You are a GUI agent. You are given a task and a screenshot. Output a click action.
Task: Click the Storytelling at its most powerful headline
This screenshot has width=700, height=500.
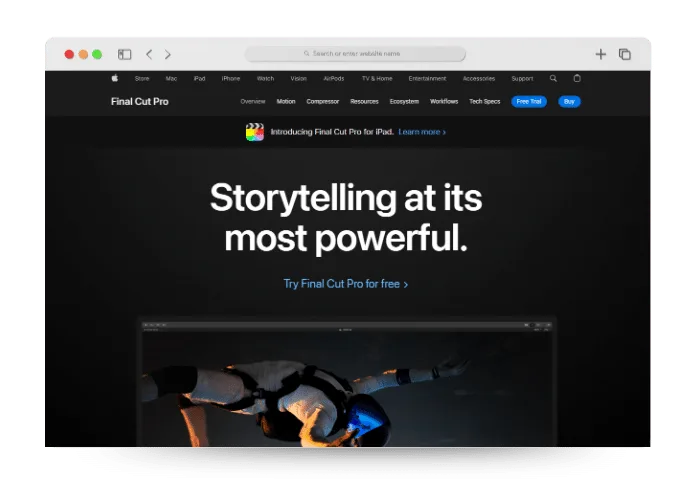click(346, 218)
